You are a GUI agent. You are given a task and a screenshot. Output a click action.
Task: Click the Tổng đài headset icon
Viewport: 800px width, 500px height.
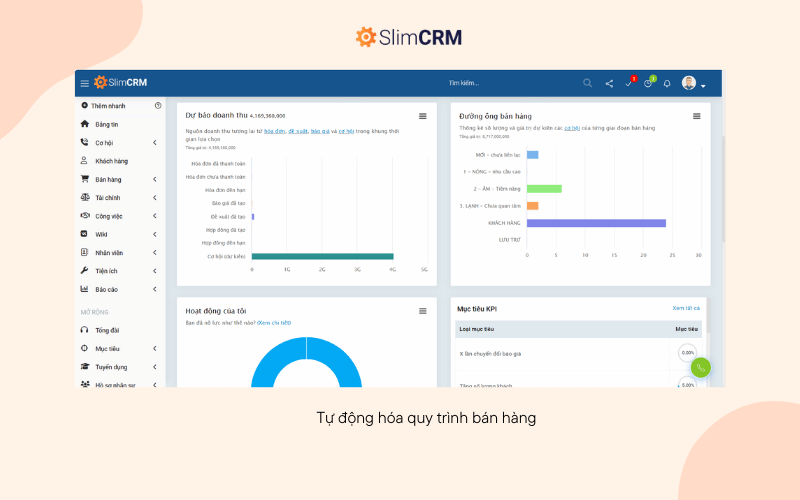tap(84, 330)
